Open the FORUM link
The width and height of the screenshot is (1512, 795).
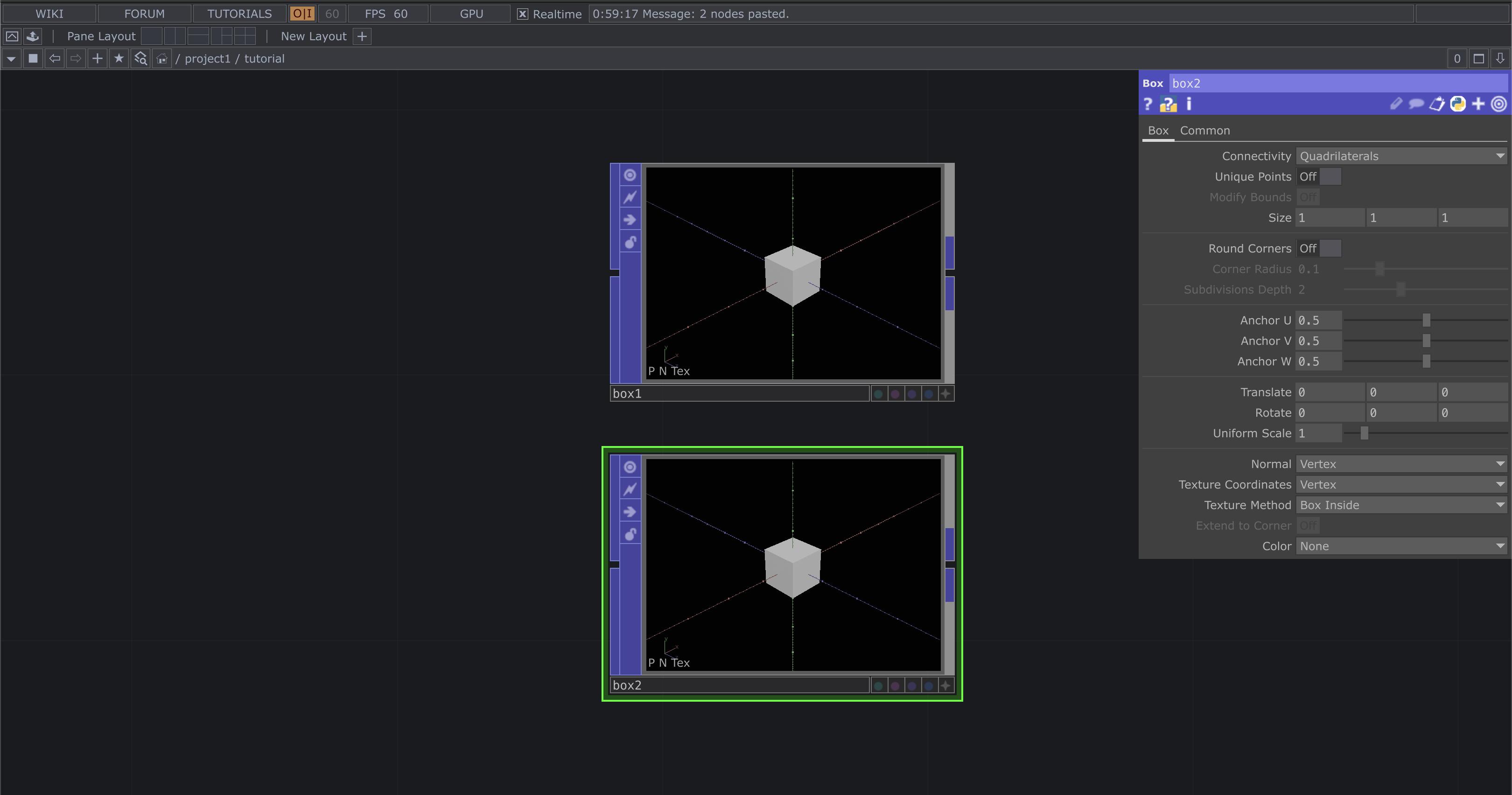click(144, 14)
